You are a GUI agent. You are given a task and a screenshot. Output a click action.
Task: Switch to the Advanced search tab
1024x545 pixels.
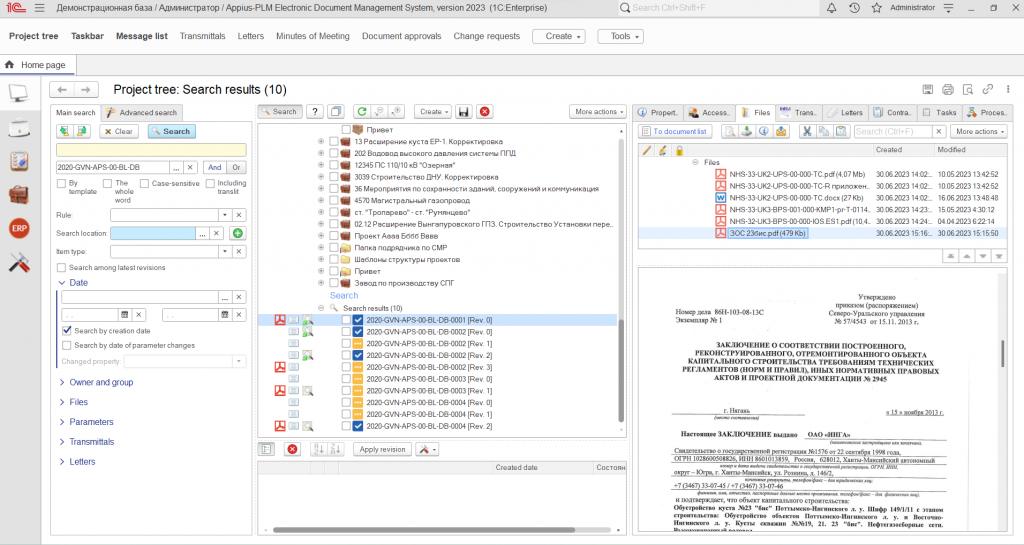(x=142, y=113)
